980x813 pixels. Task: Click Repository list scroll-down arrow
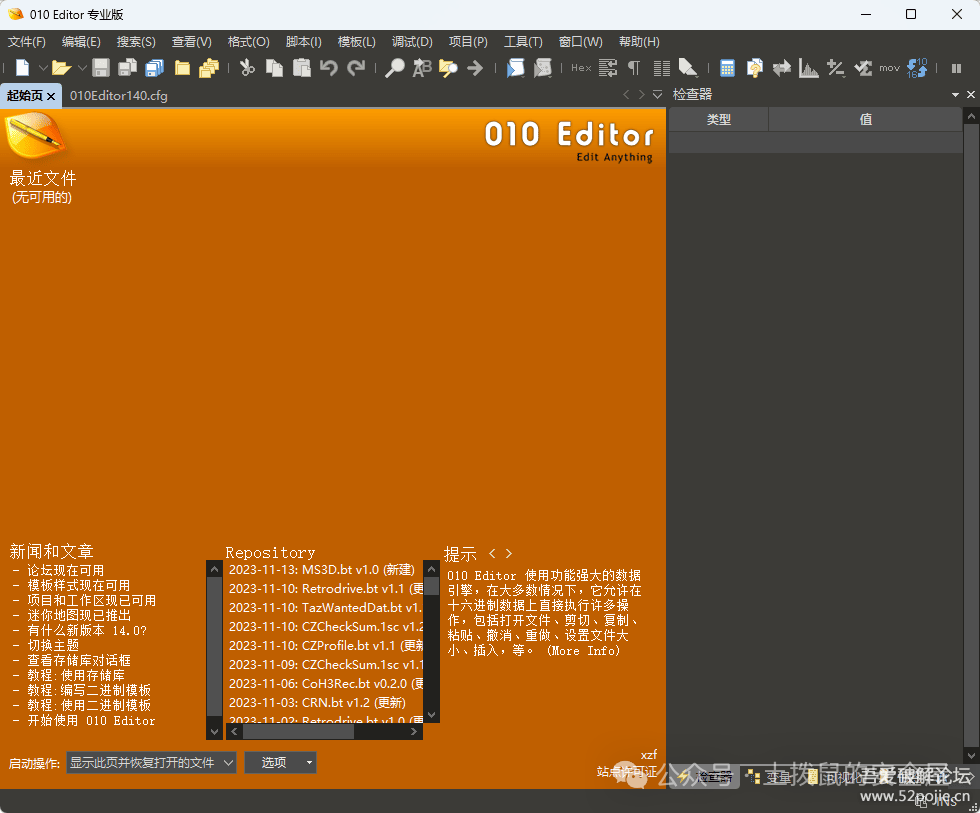coord(431,714)
